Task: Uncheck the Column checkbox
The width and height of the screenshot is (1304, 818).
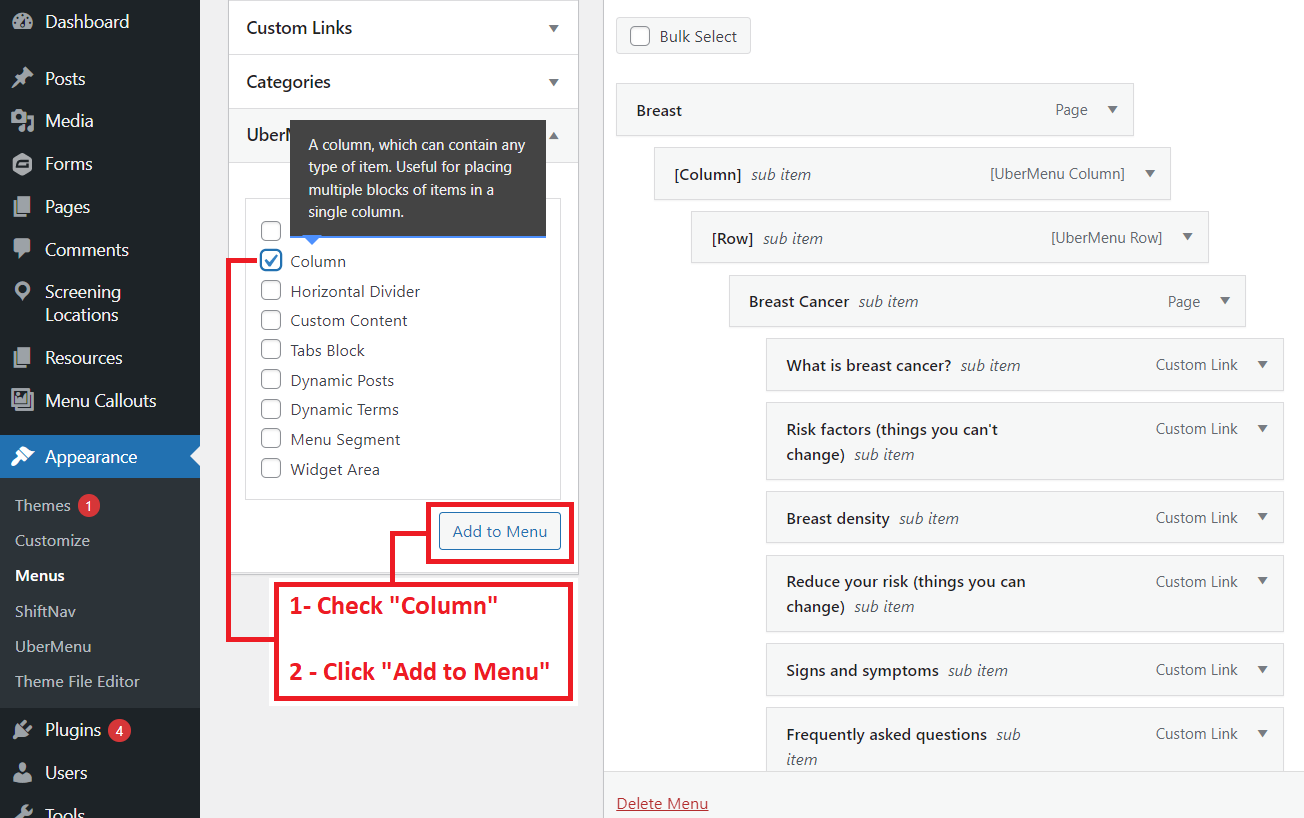Action: (271, 261)
